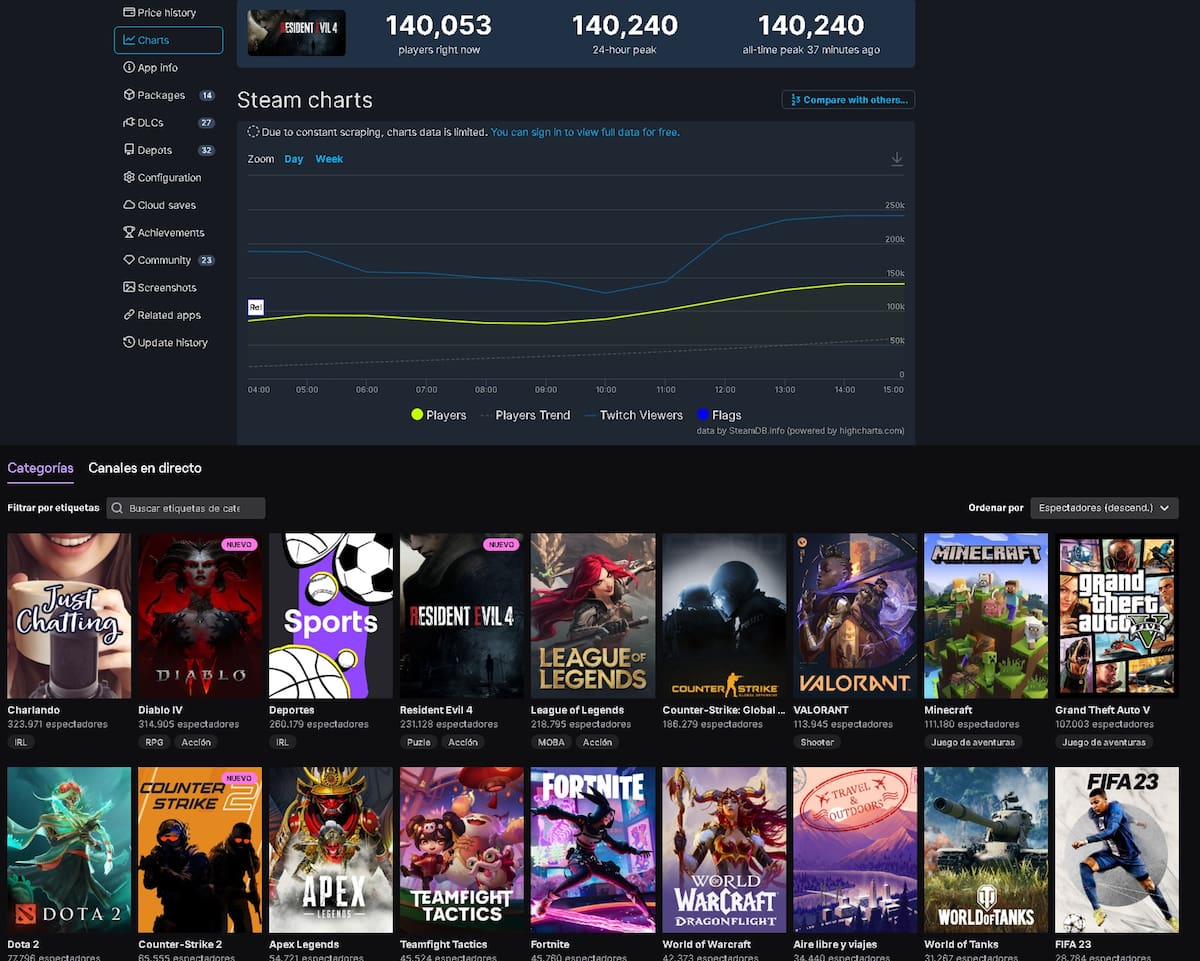Switch to Canales en directo tab

(145, 468)
